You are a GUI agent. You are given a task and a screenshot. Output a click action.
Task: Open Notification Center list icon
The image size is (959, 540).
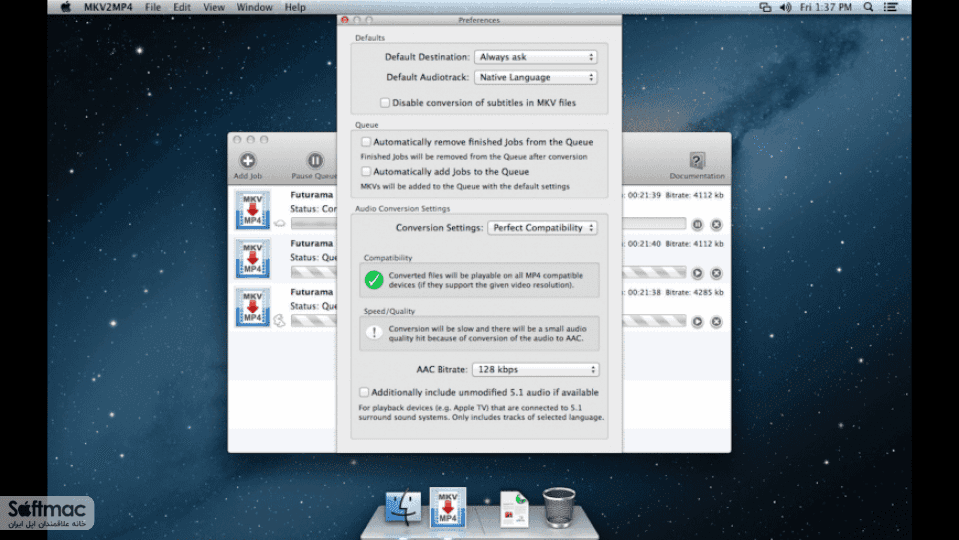point(891,7)
